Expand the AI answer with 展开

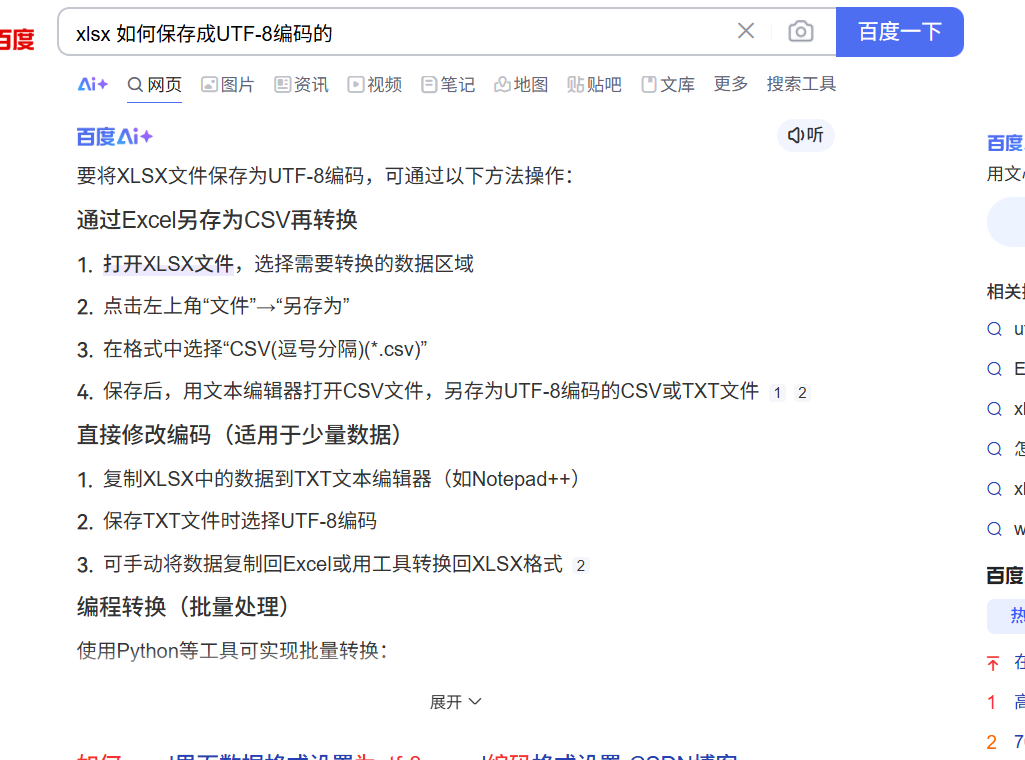coord(455,702)
